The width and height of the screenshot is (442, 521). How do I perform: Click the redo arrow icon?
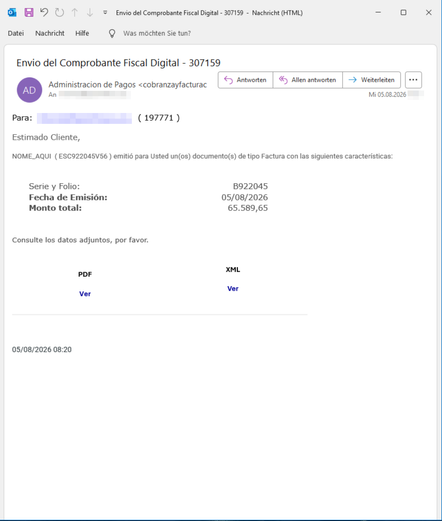click(x=59, y=13)
